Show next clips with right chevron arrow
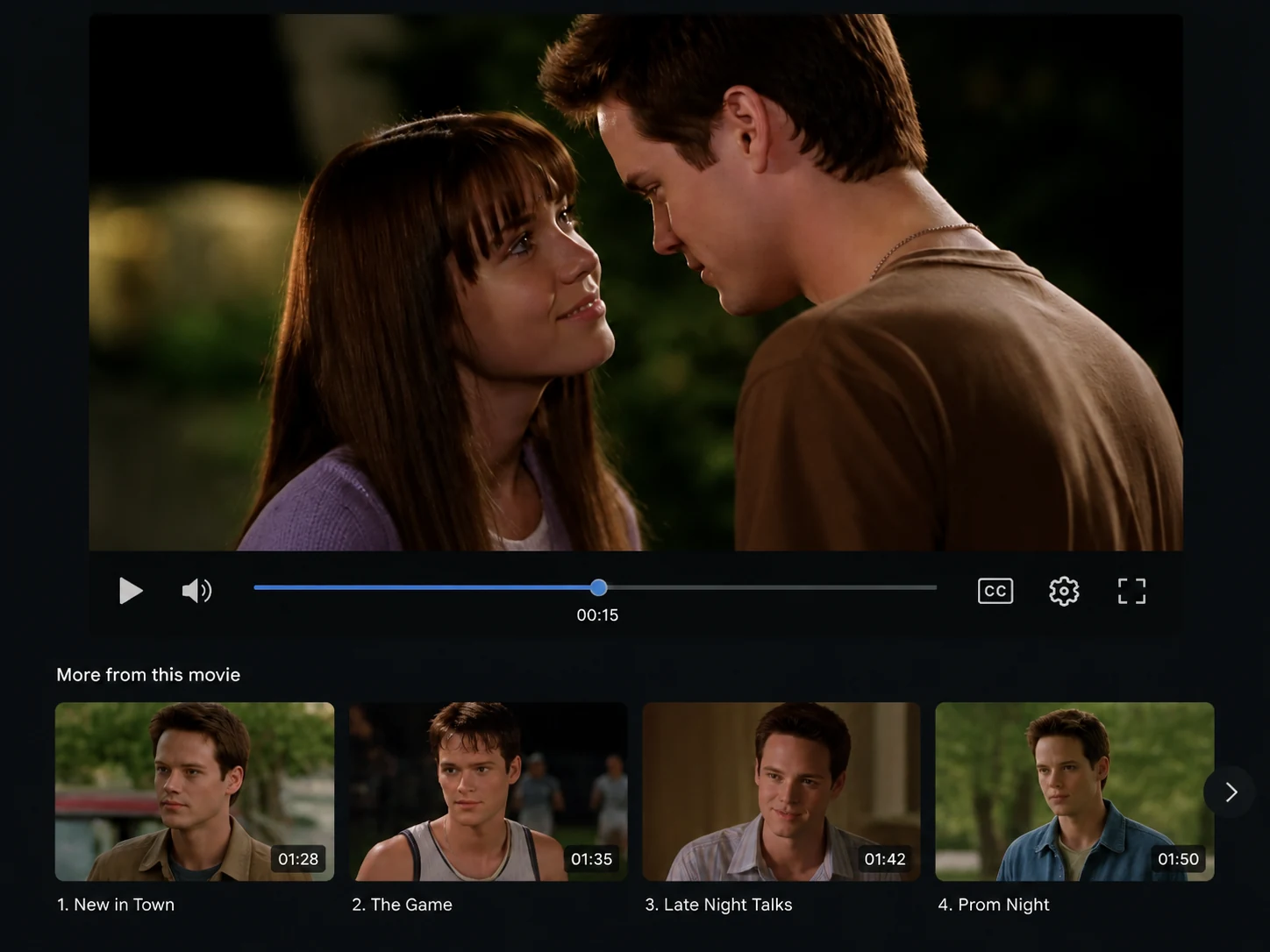This screenshot has height=952, width=1270. coord(1230,792)
